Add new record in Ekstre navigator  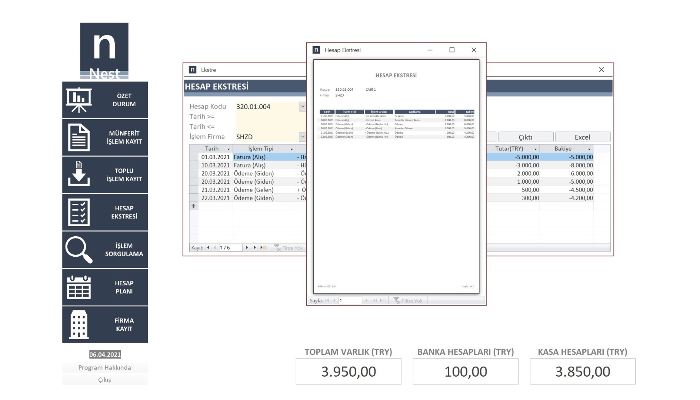263,247
